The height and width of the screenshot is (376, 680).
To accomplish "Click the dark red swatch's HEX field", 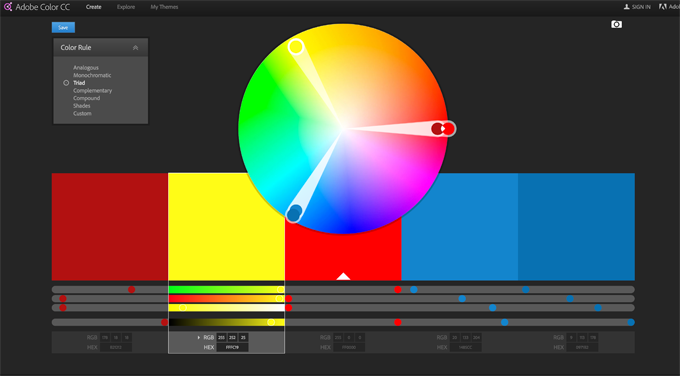I will [116, 347].
